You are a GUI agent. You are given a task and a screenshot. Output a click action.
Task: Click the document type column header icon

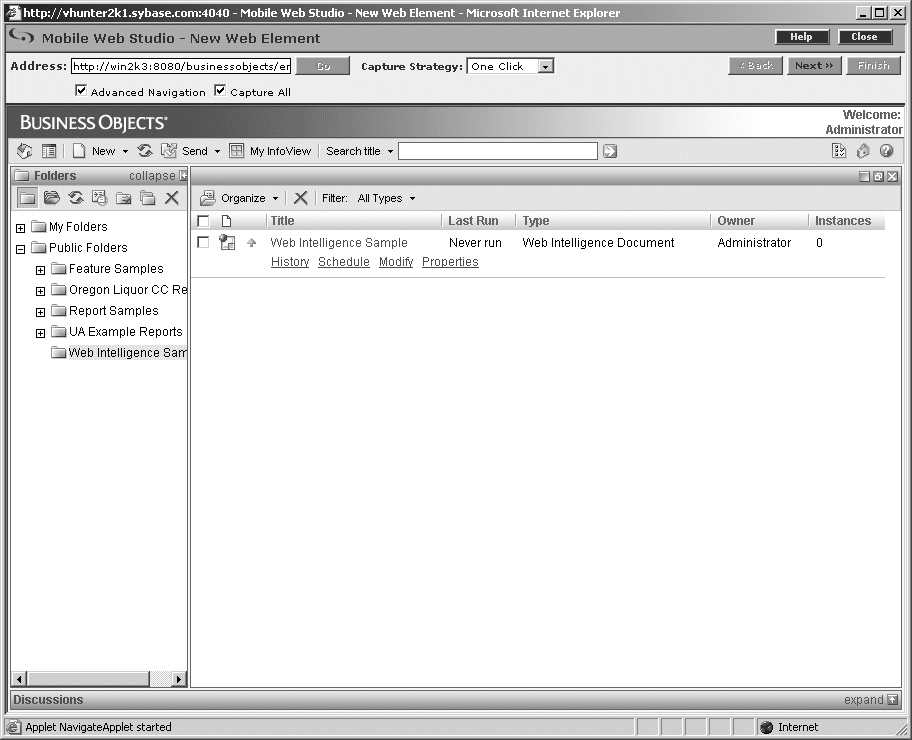(x=227, y=221)
